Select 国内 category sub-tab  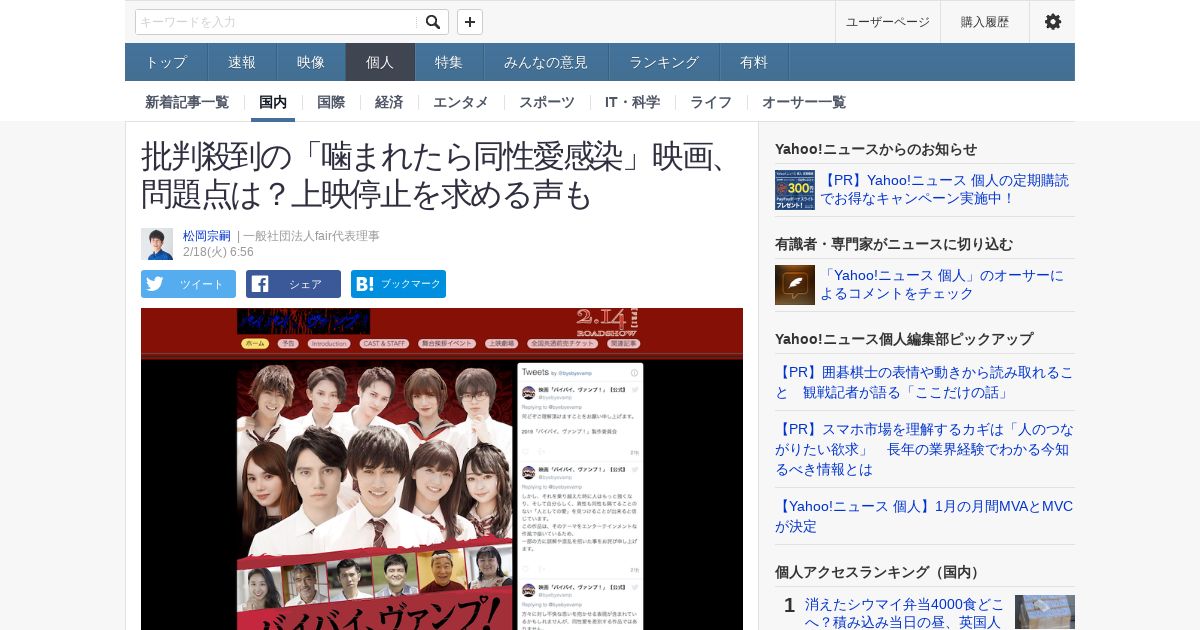(273, 102)
